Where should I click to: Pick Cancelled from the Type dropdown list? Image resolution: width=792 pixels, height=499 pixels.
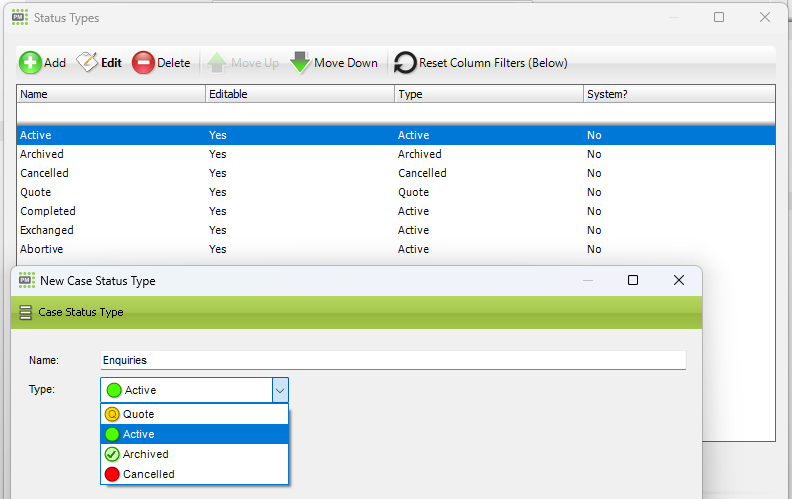[194, 474]
